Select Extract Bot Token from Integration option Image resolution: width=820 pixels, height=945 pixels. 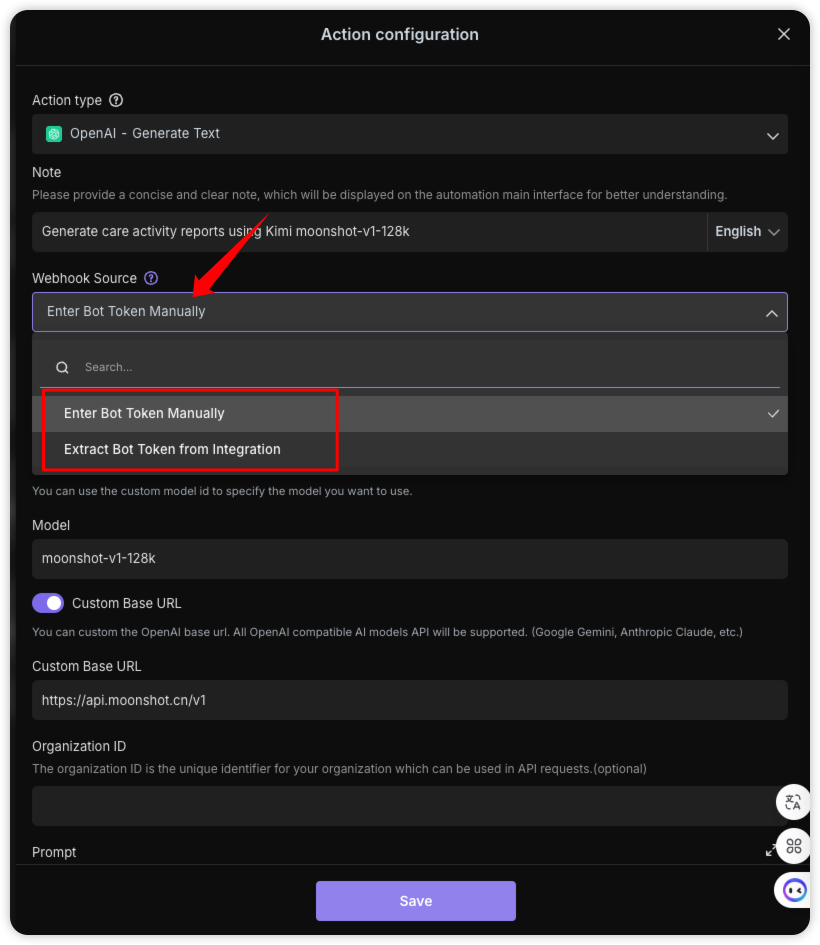[x=410, y=450]
